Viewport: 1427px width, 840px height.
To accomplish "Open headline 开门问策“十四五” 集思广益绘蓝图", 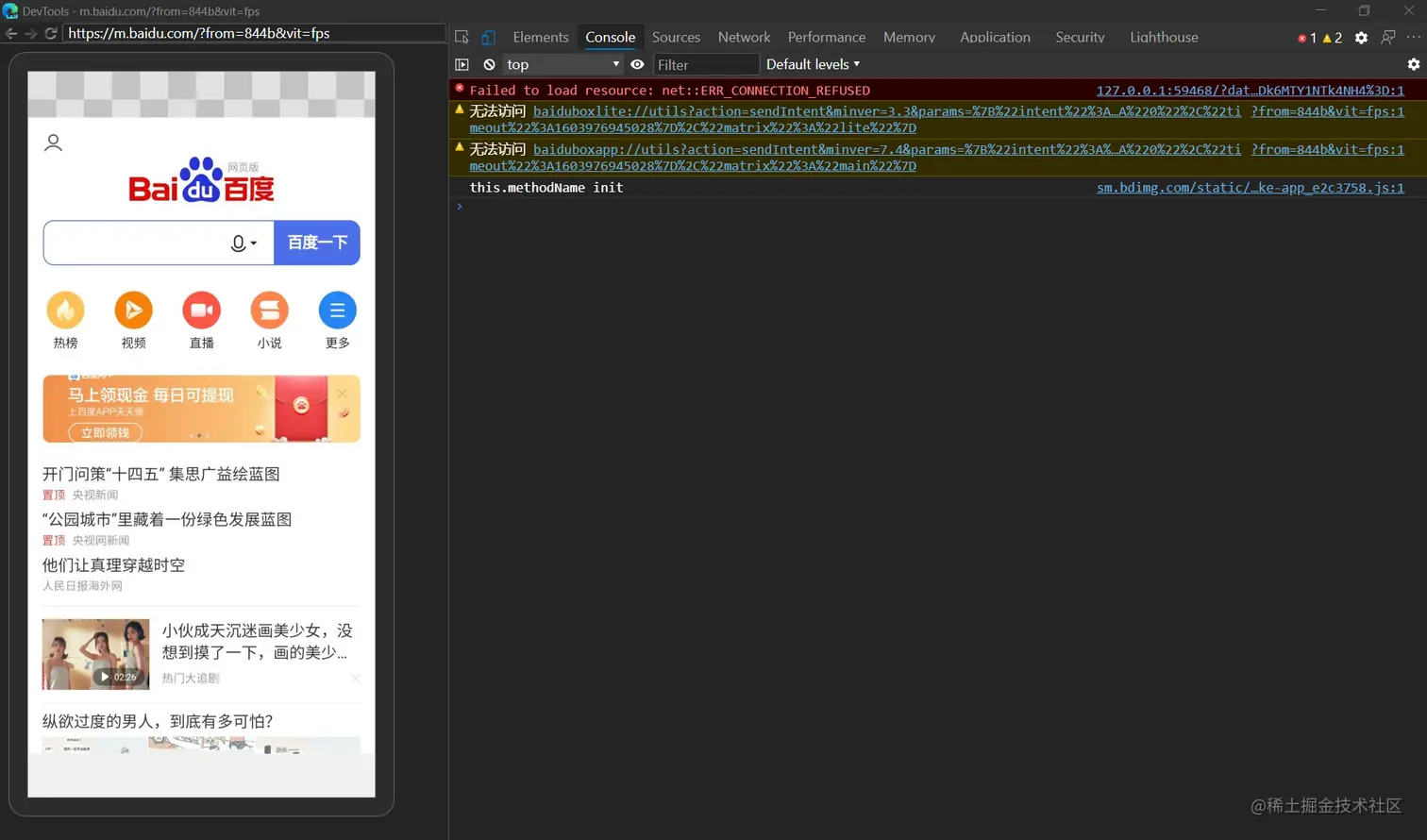I will 160,474.
